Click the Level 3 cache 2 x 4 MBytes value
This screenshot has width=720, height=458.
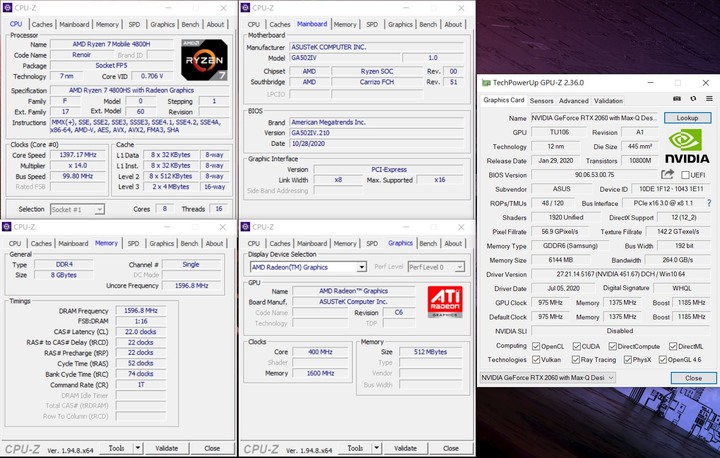[x=171, y=187]
